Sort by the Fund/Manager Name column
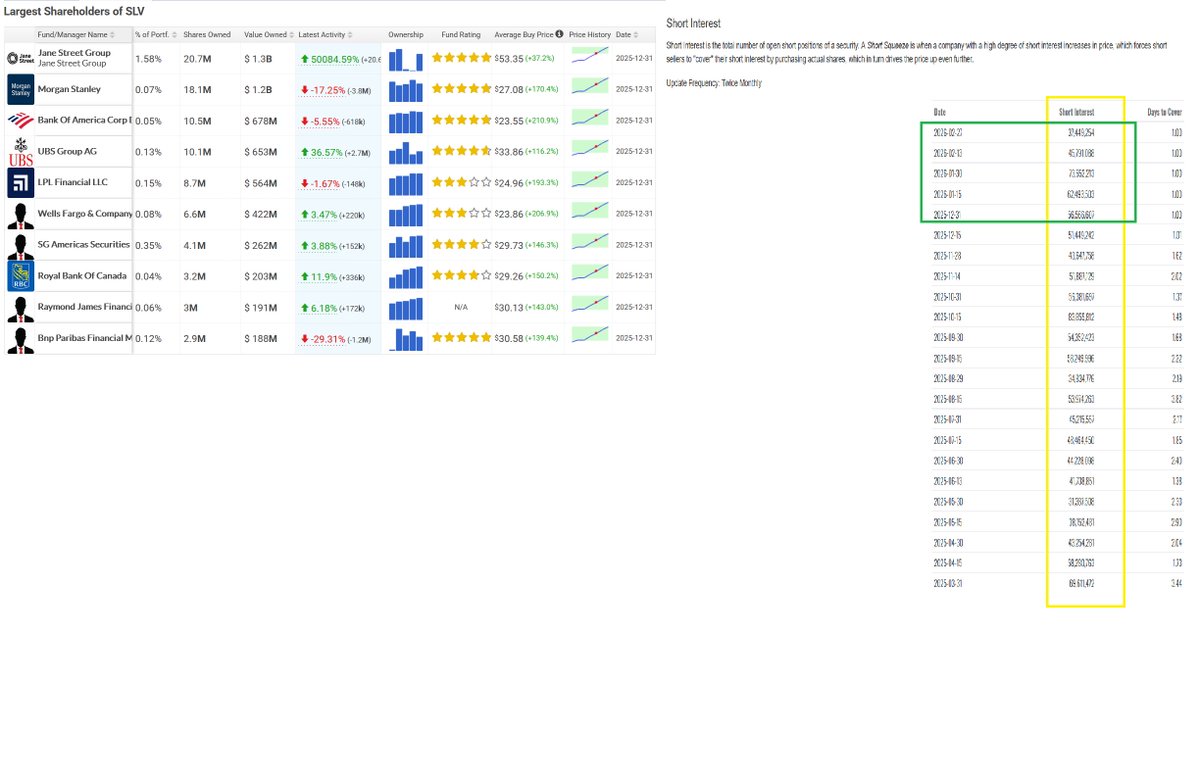 (x=78, y=35)
